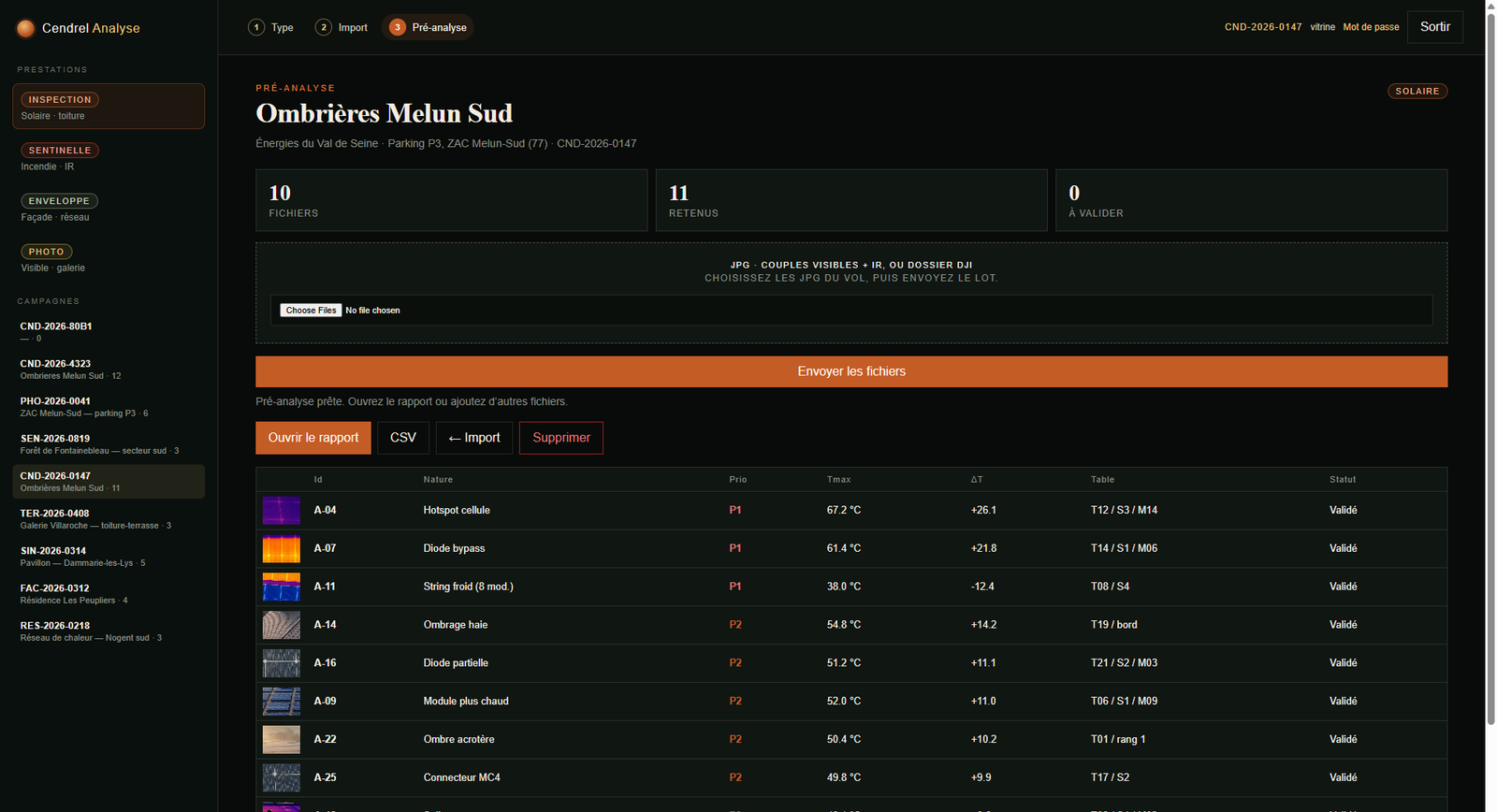Click the Choose Files button
1497x812 pixels.
pos(311,311)
